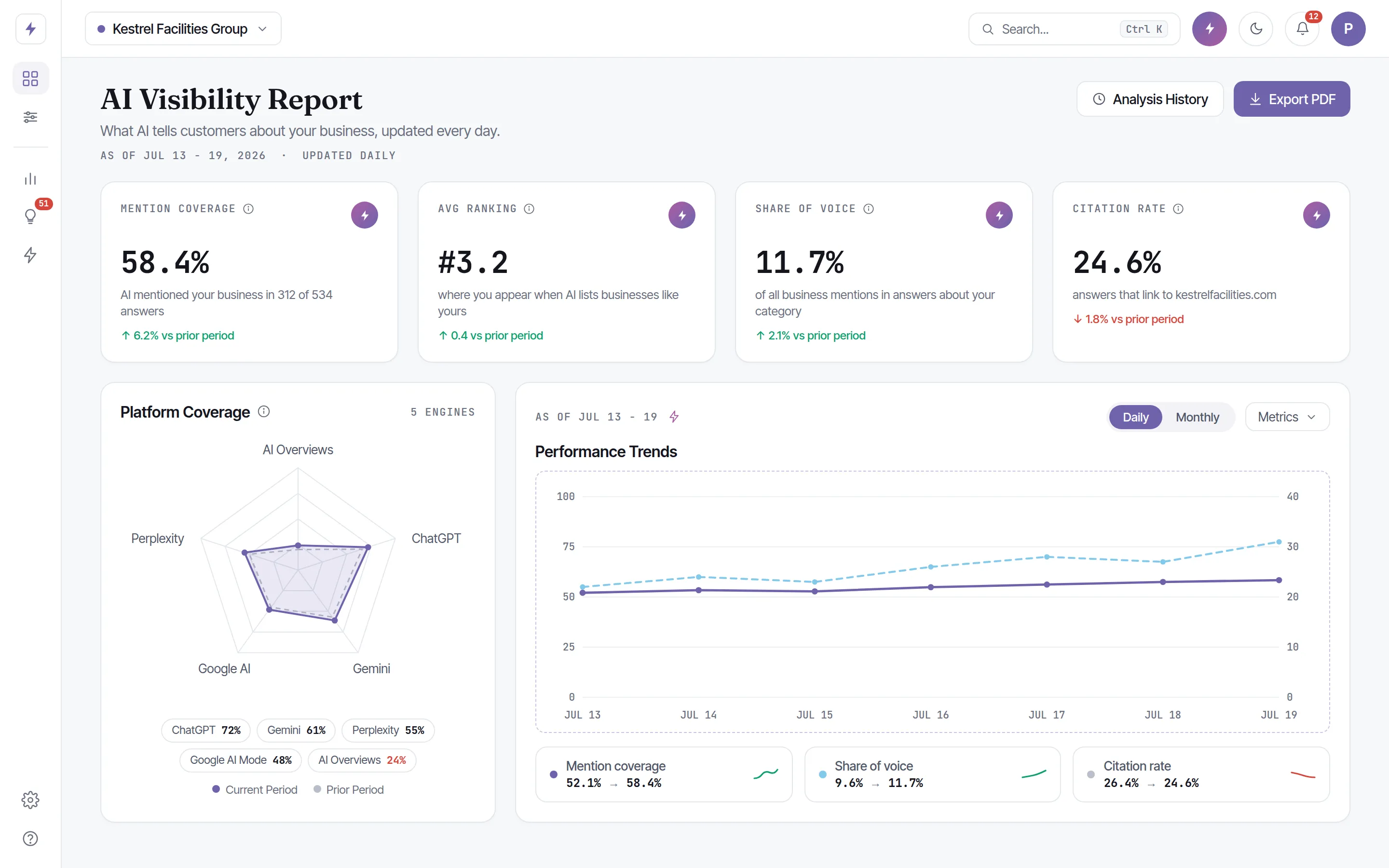Open notifications bell with 12 badge
The image size is (1389, 868).
click(x=1302, y=29)
